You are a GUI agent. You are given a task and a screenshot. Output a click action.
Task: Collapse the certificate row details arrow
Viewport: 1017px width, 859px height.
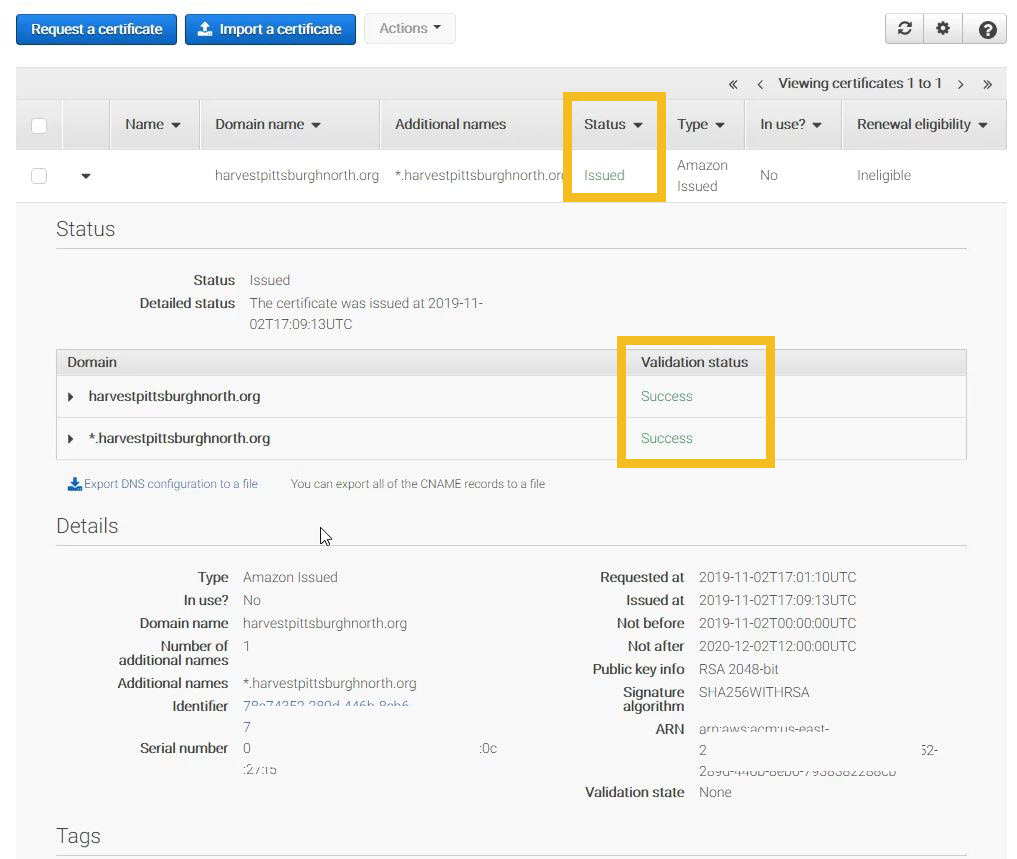[x=86, y=176]
